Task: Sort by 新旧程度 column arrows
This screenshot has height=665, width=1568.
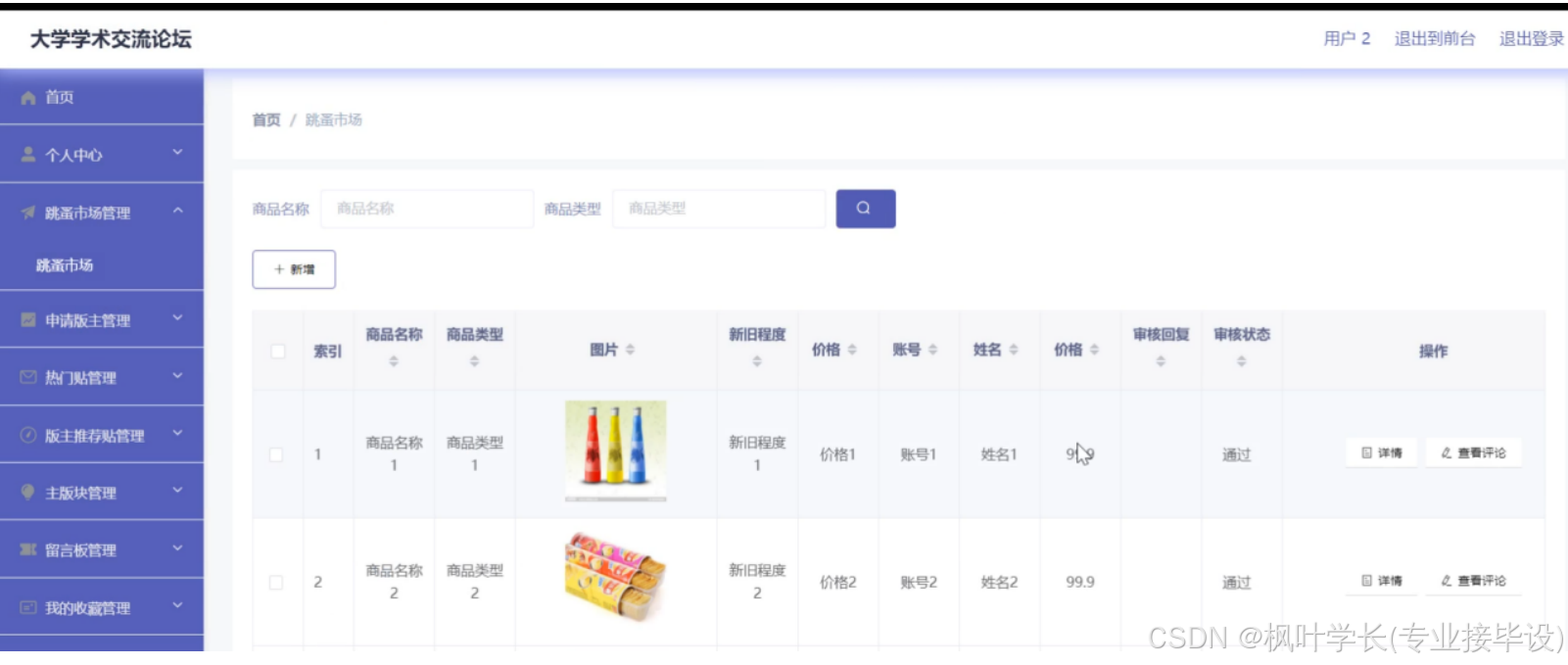Action: point(757,361)
